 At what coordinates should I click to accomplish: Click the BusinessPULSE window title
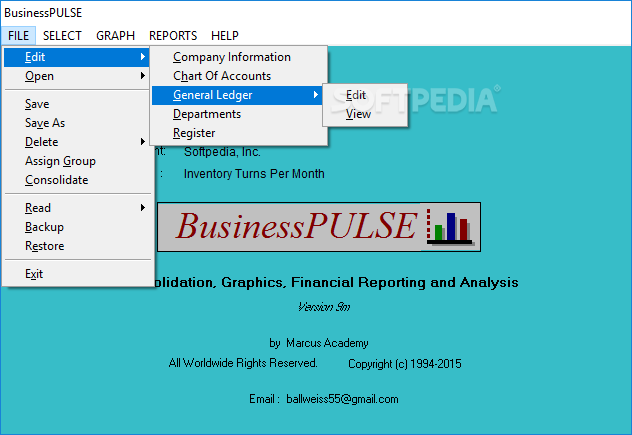43,13
